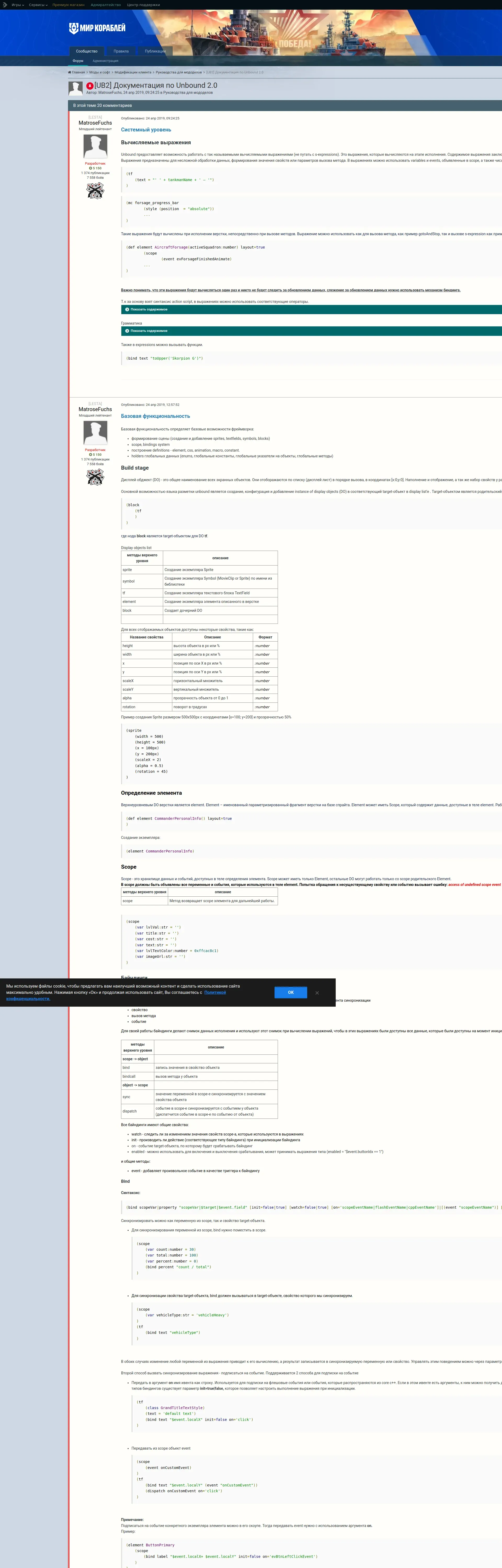Click the Мир Кораблей logo
Screen dimensions: 502x1568
pyautogui.click(x=98, y=28)
